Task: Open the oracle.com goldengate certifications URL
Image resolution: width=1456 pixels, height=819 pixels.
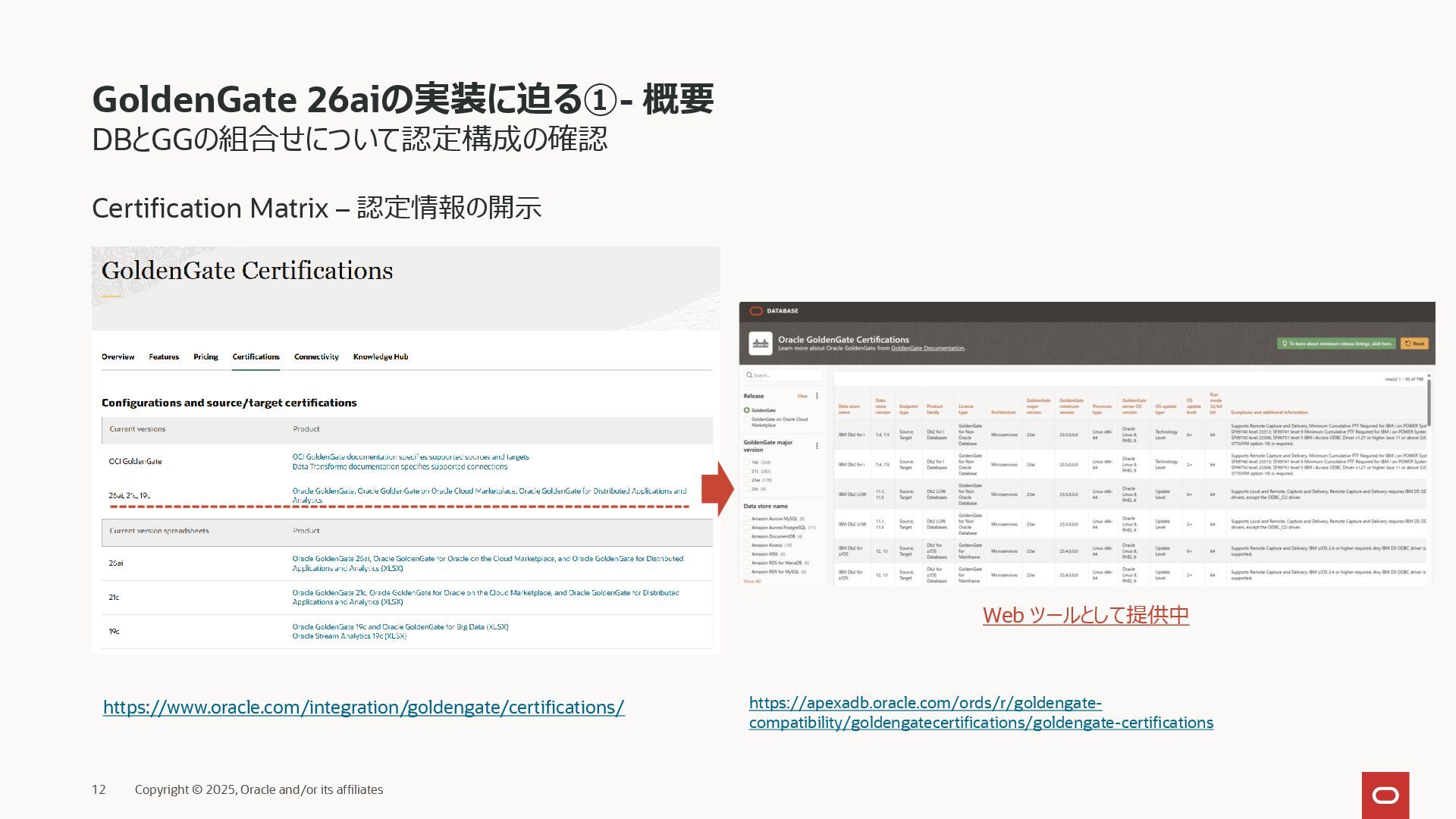Action: 363,708
